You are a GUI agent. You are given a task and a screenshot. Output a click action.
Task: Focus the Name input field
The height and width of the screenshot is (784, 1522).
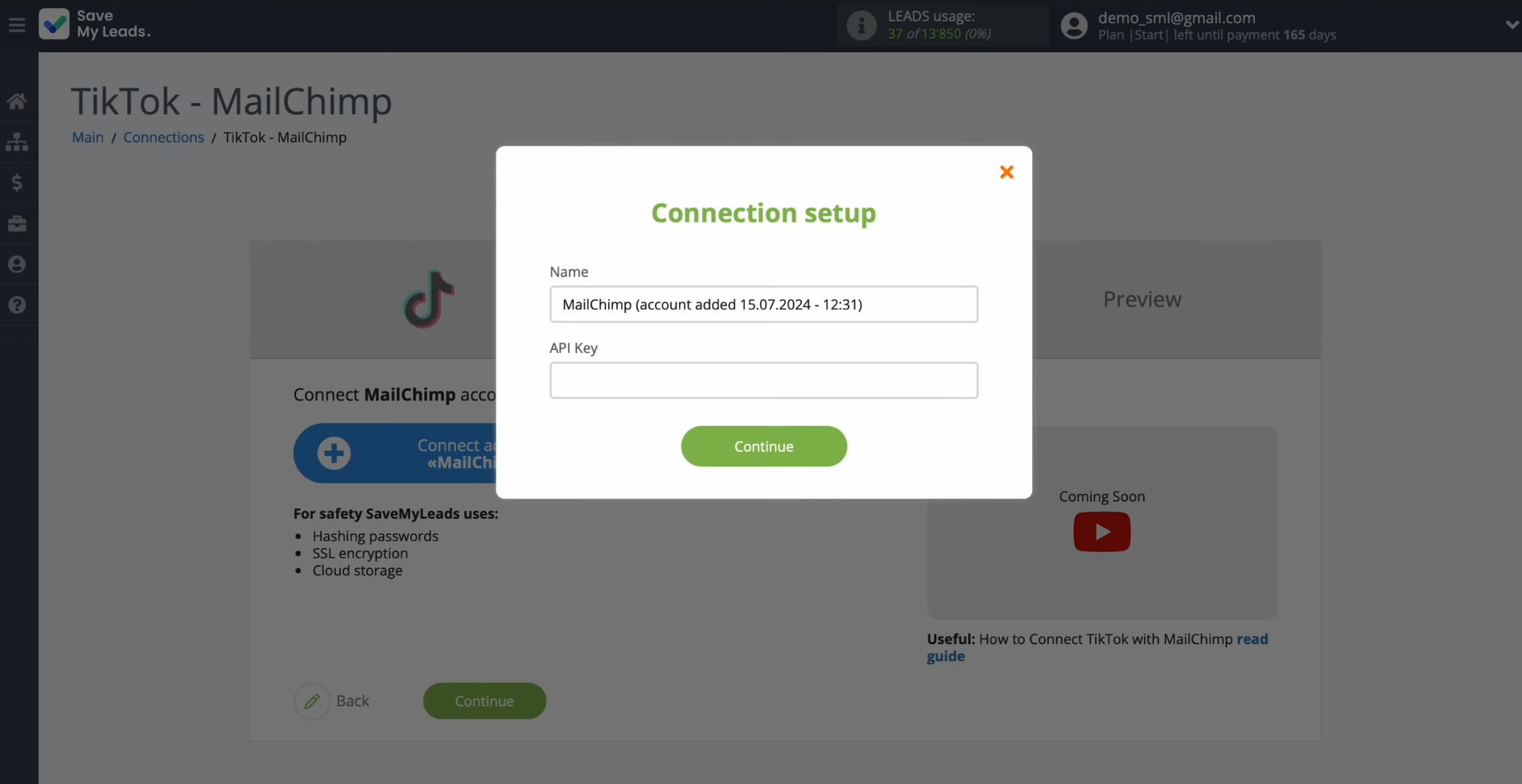(763, 304)
